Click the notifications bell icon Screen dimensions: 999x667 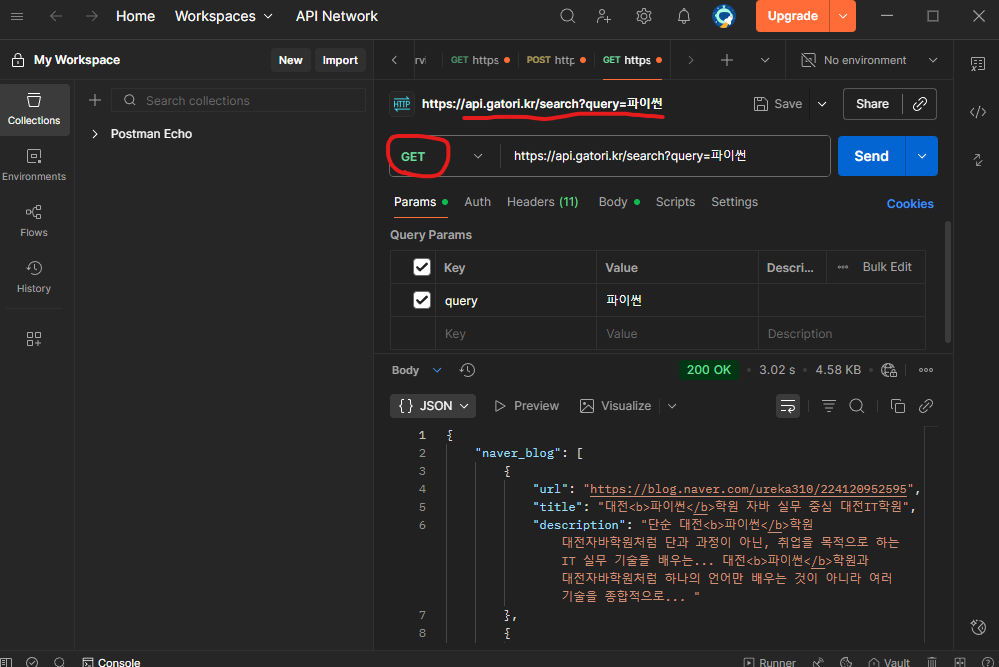coord(684,16)
